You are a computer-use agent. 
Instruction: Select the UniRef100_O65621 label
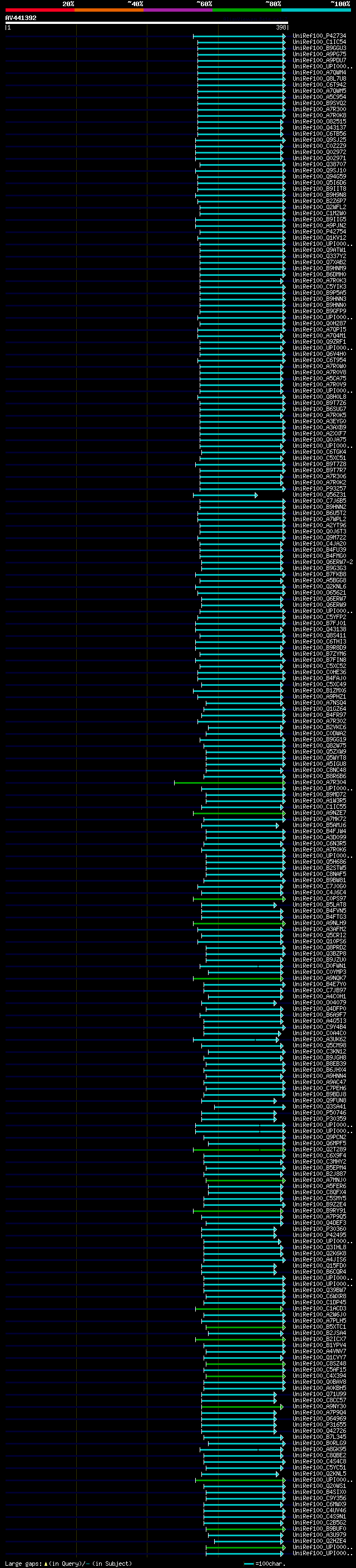click(319, 593)
